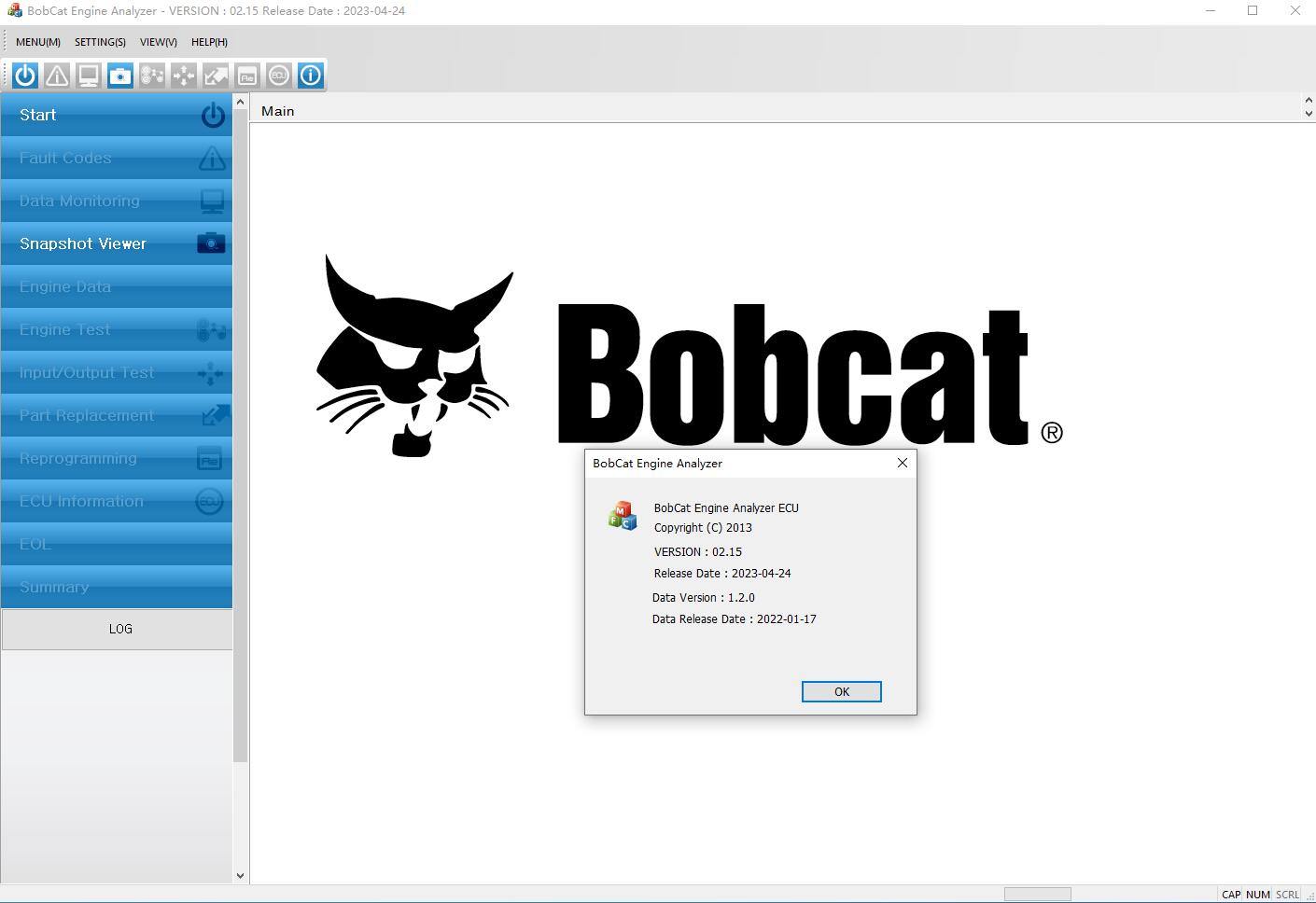Click the sidebar scroll down arrow

click(240, 875)
